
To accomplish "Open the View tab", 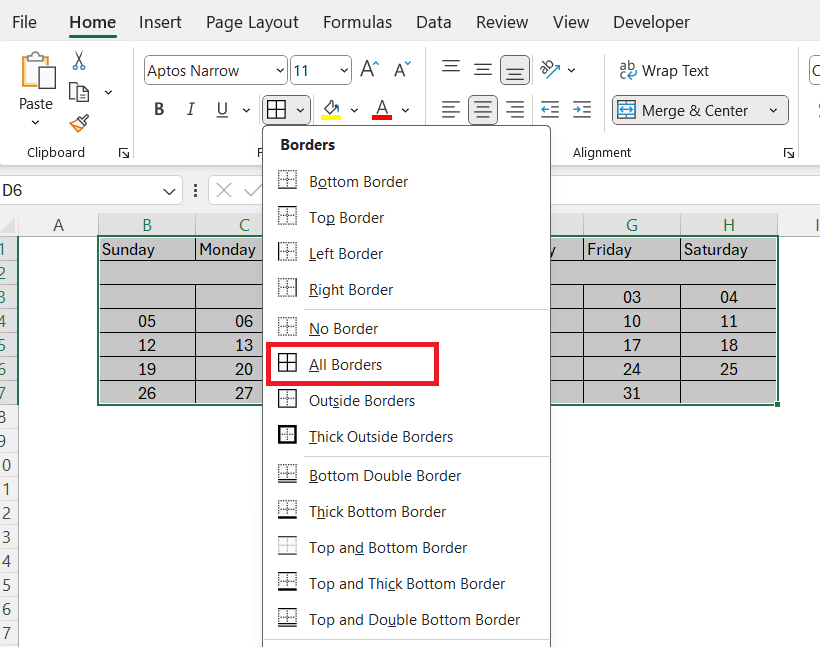I will (571, 22).
